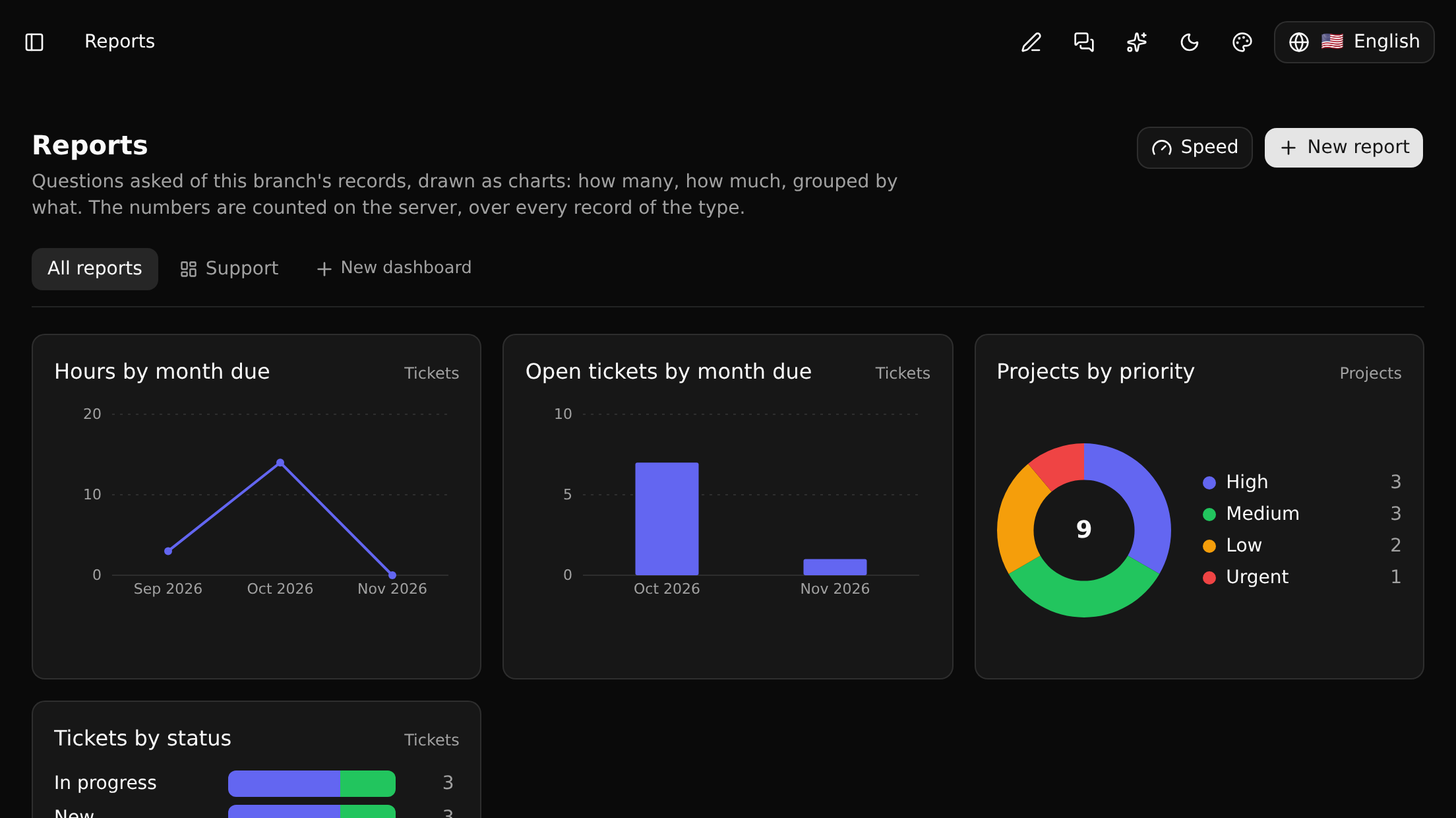Click the Nov 2026 bar
Screen dimensions: 1456x818
click(x=835, y=567)
